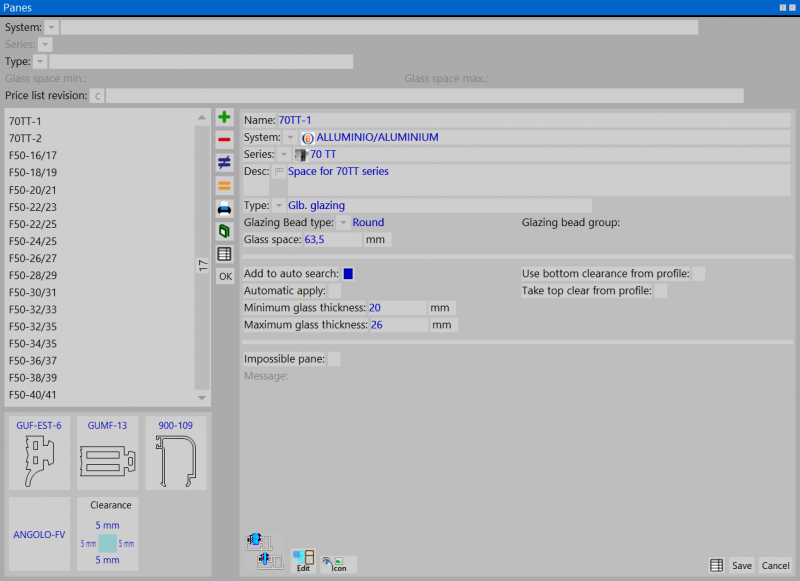Select F50-34/35 in the panes list
This screenshot has height=581, width=800.
pos(100,344)
